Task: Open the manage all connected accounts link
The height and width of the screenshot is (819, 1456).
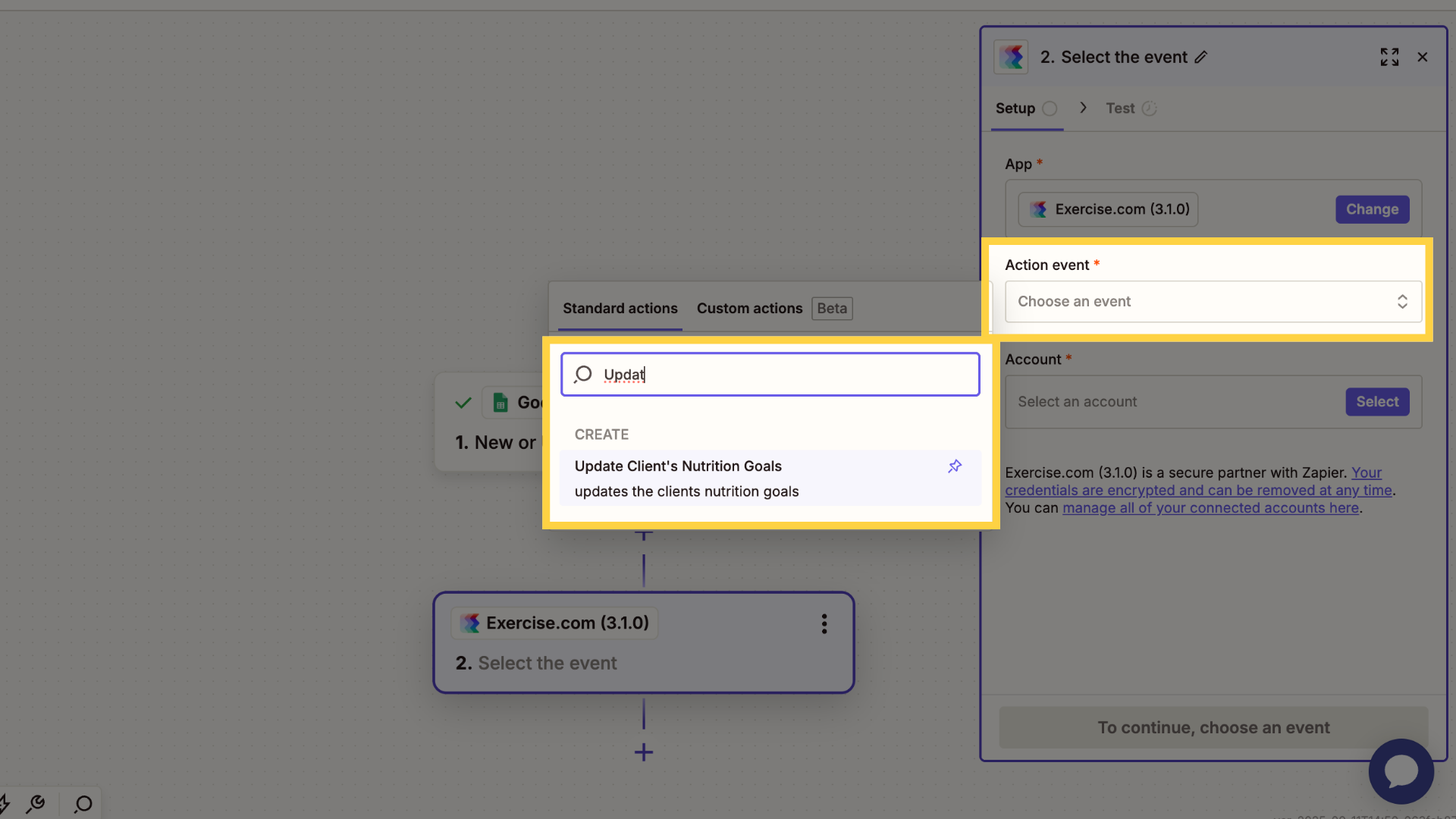Action: point(1210,508)
